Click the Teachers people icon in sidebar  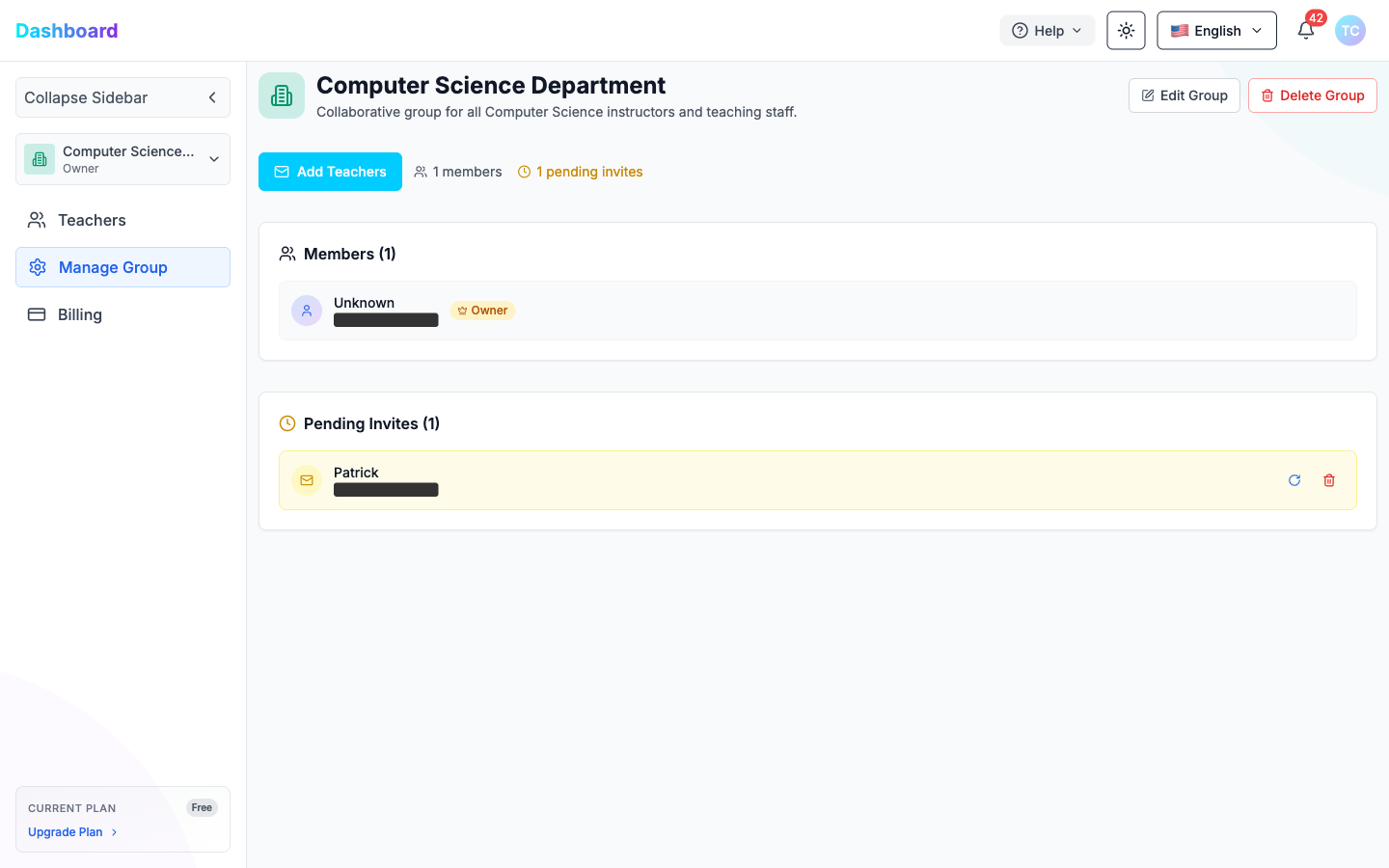click(37, 220)
